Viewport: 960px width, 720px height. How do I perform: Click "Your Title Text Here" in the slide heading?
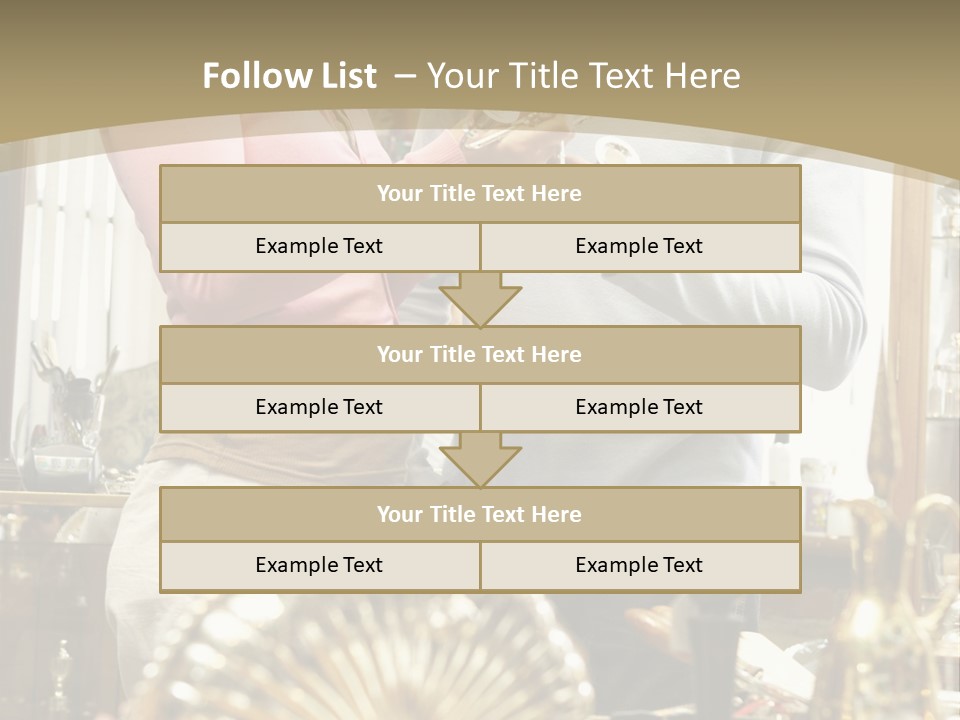[583, 76]
